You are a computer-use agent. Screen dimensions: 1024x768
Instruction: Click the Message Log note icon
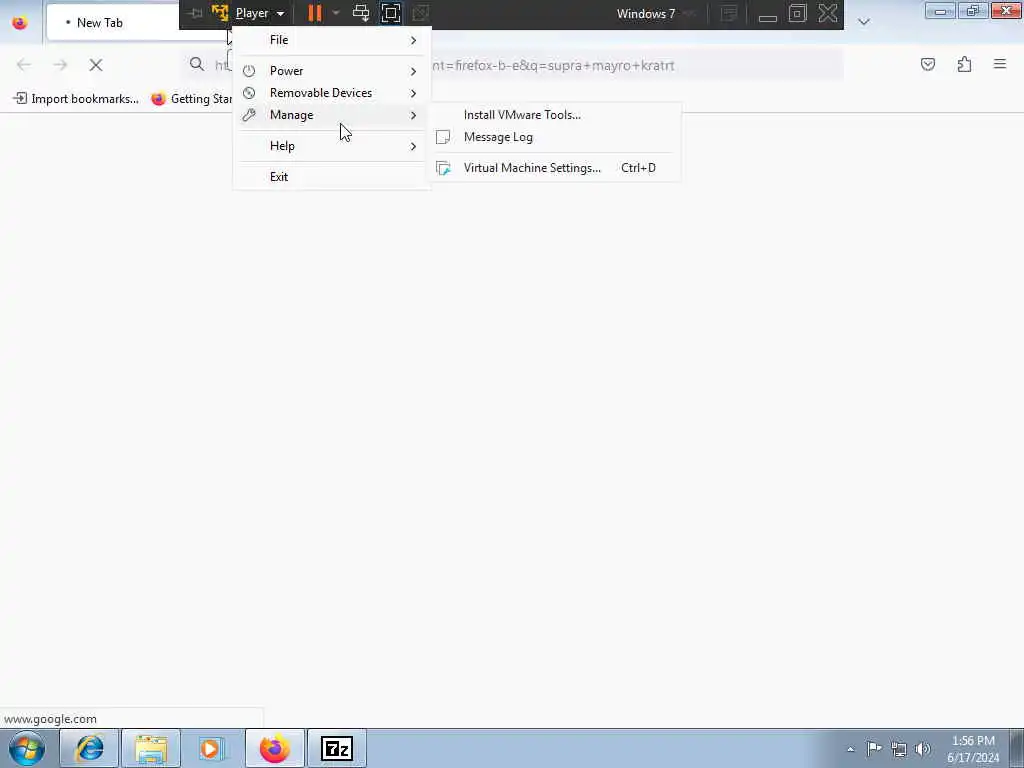point(443,137)
